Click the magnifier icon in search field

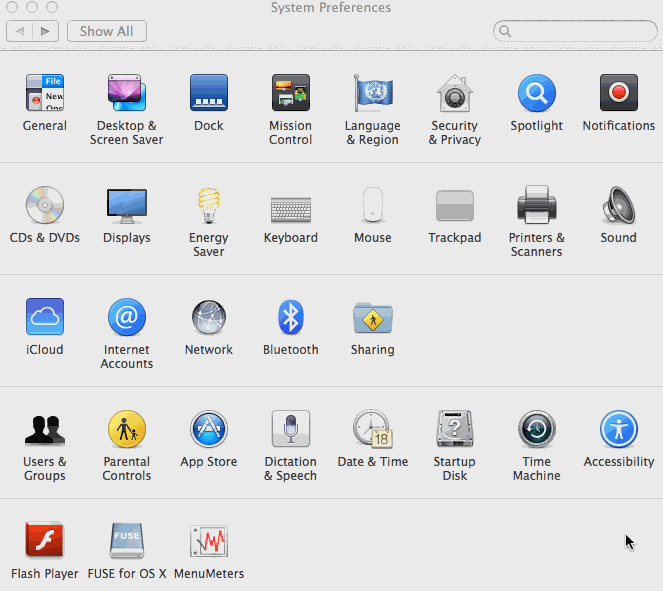505,31
